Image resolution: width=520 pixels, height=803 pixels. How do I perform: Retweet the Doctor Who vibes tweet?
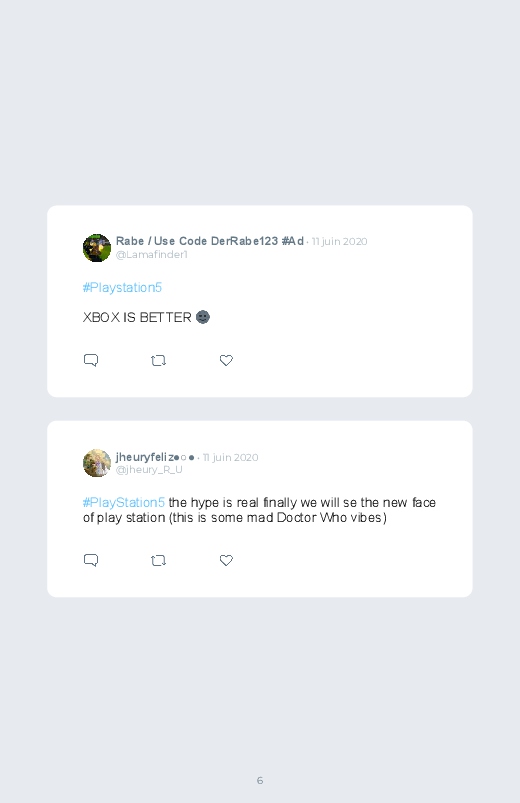pos(158,560)
